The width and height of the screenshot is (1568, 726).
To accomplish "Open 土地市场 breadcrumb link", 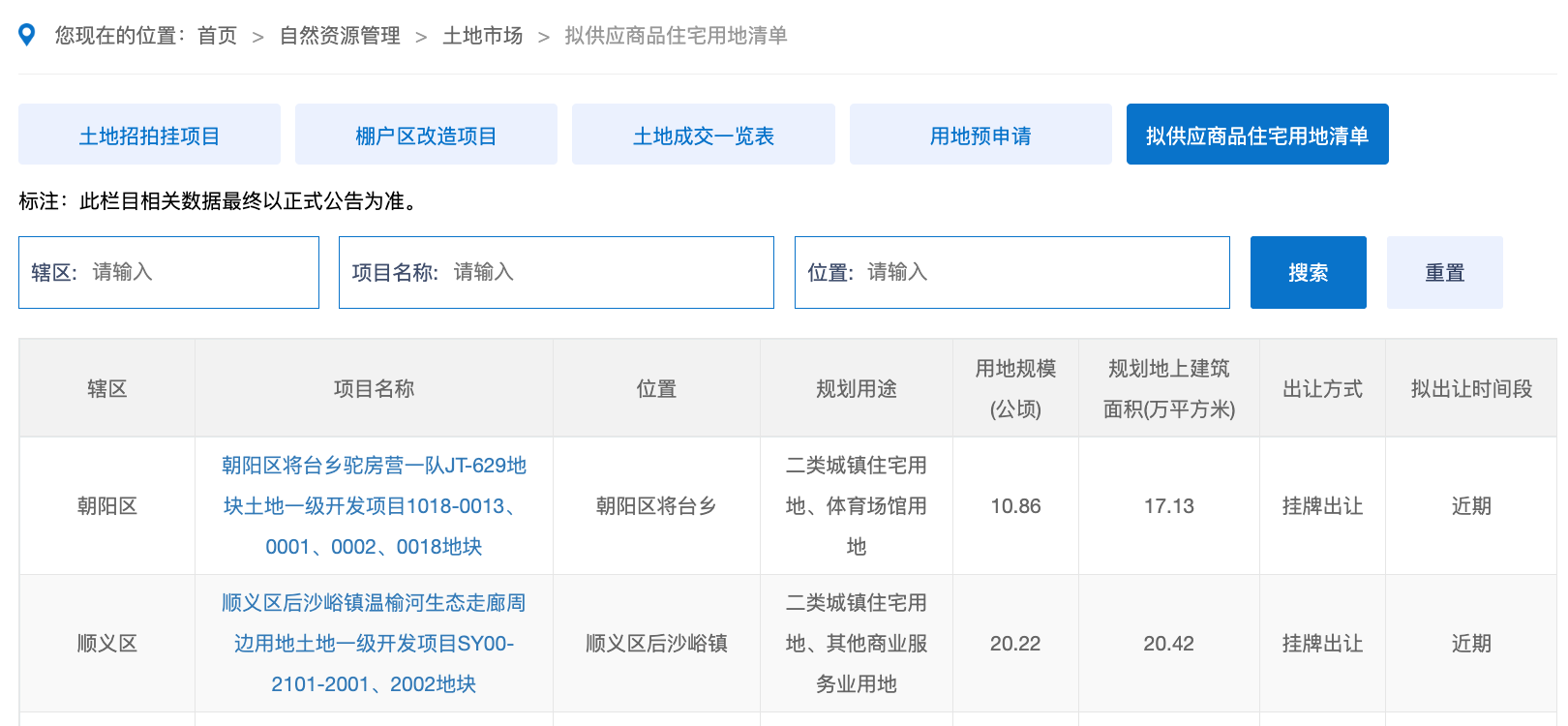I will pos(483,36).
